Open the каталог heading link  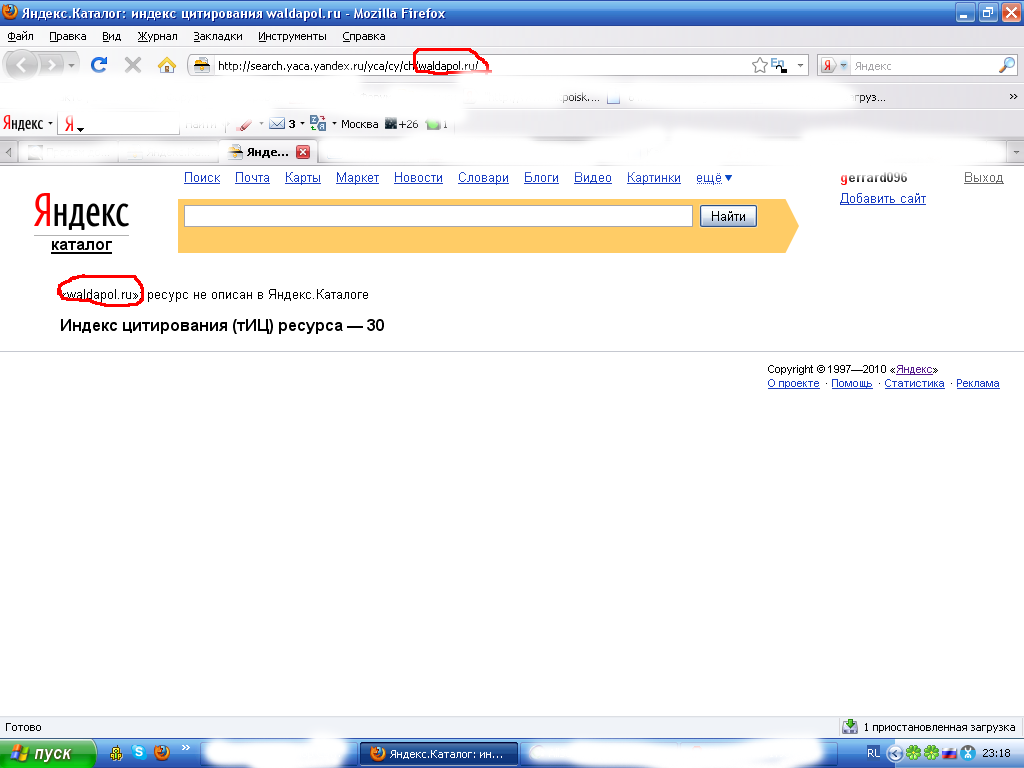pyautogui.click(x=82, y=245)
